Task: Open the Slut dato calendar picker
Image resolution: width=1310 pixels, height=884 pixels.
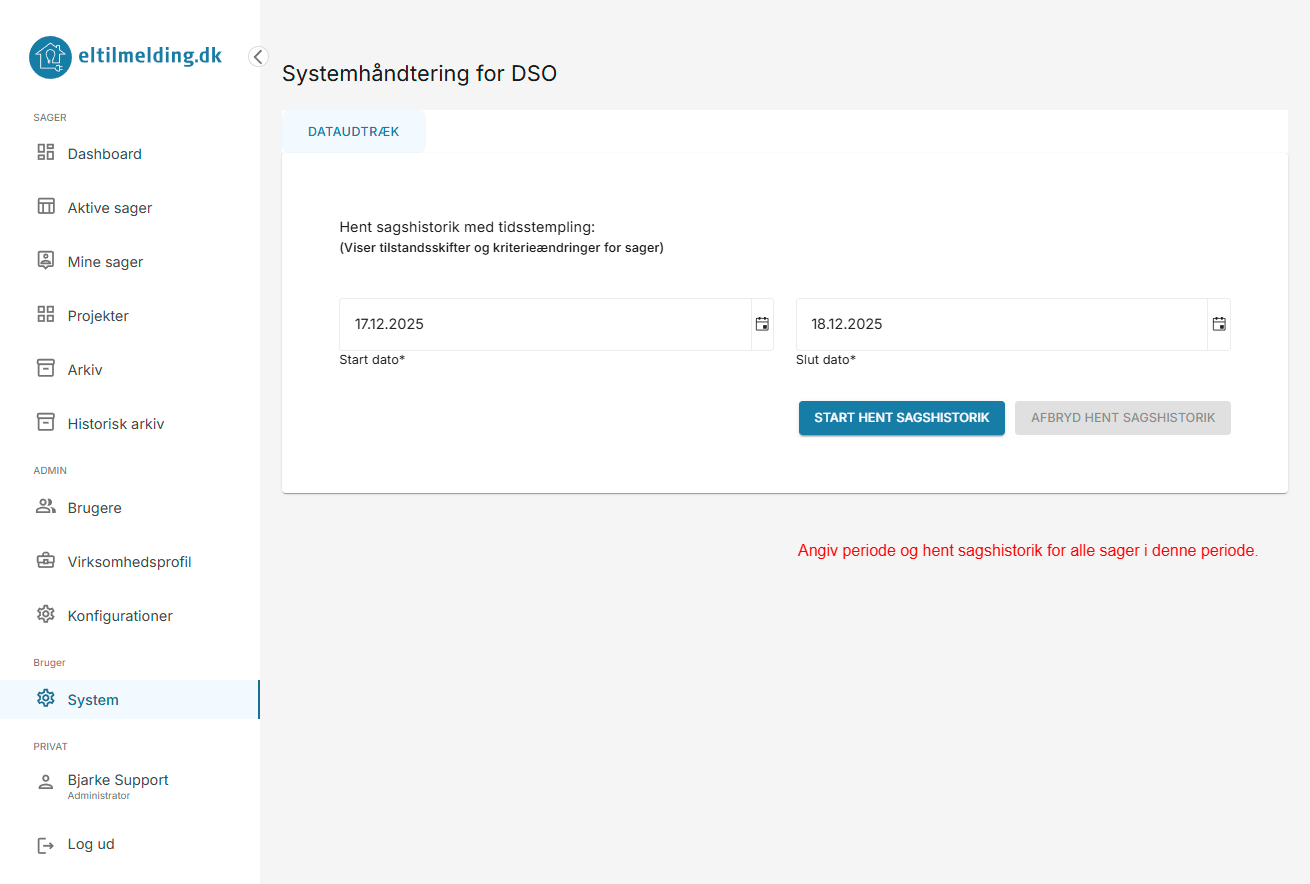Action: click(1219, 324)
